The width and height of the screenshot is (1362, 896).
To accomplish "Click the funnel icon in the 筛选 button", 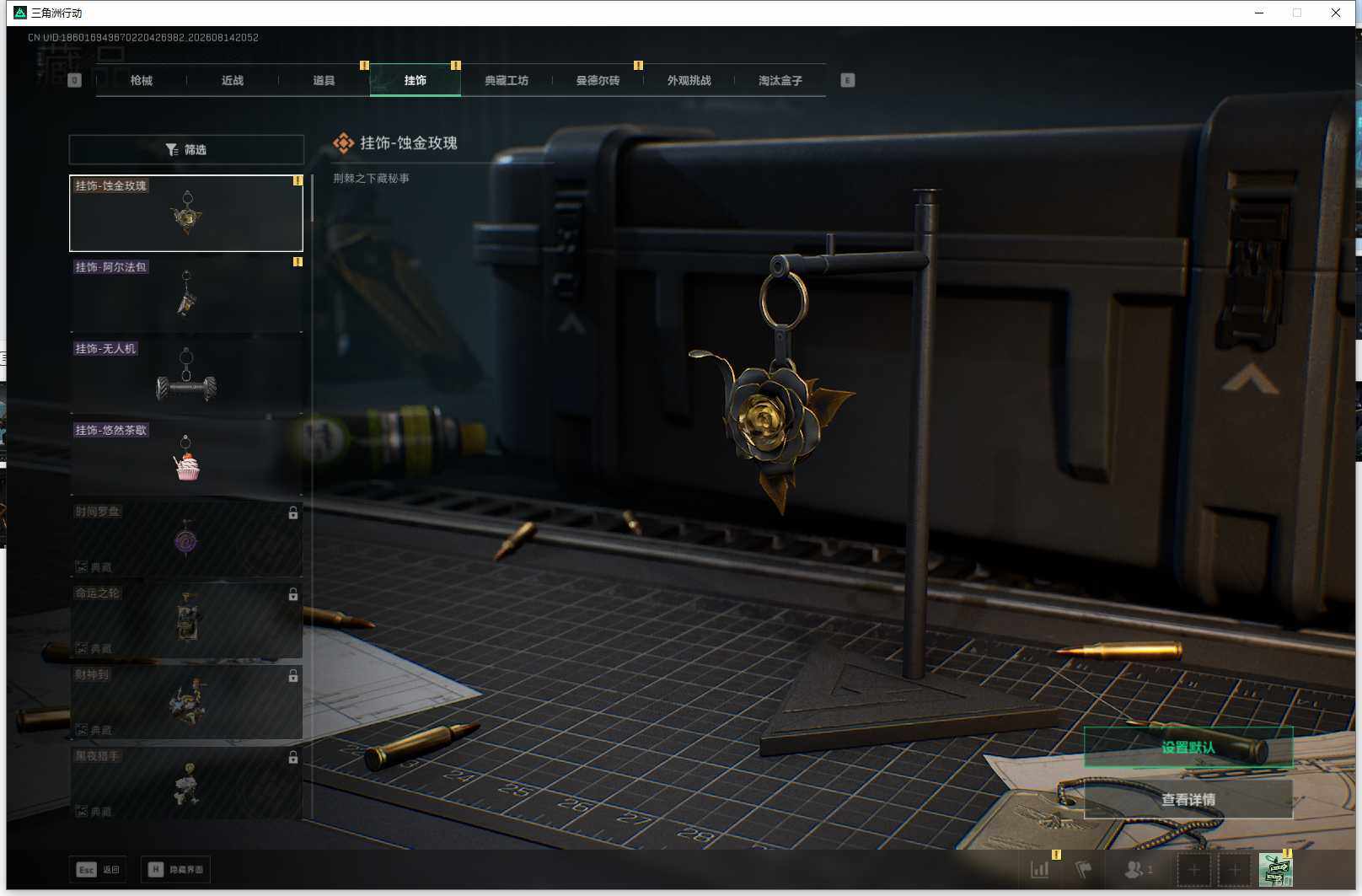I will click(x=172, y=149).
